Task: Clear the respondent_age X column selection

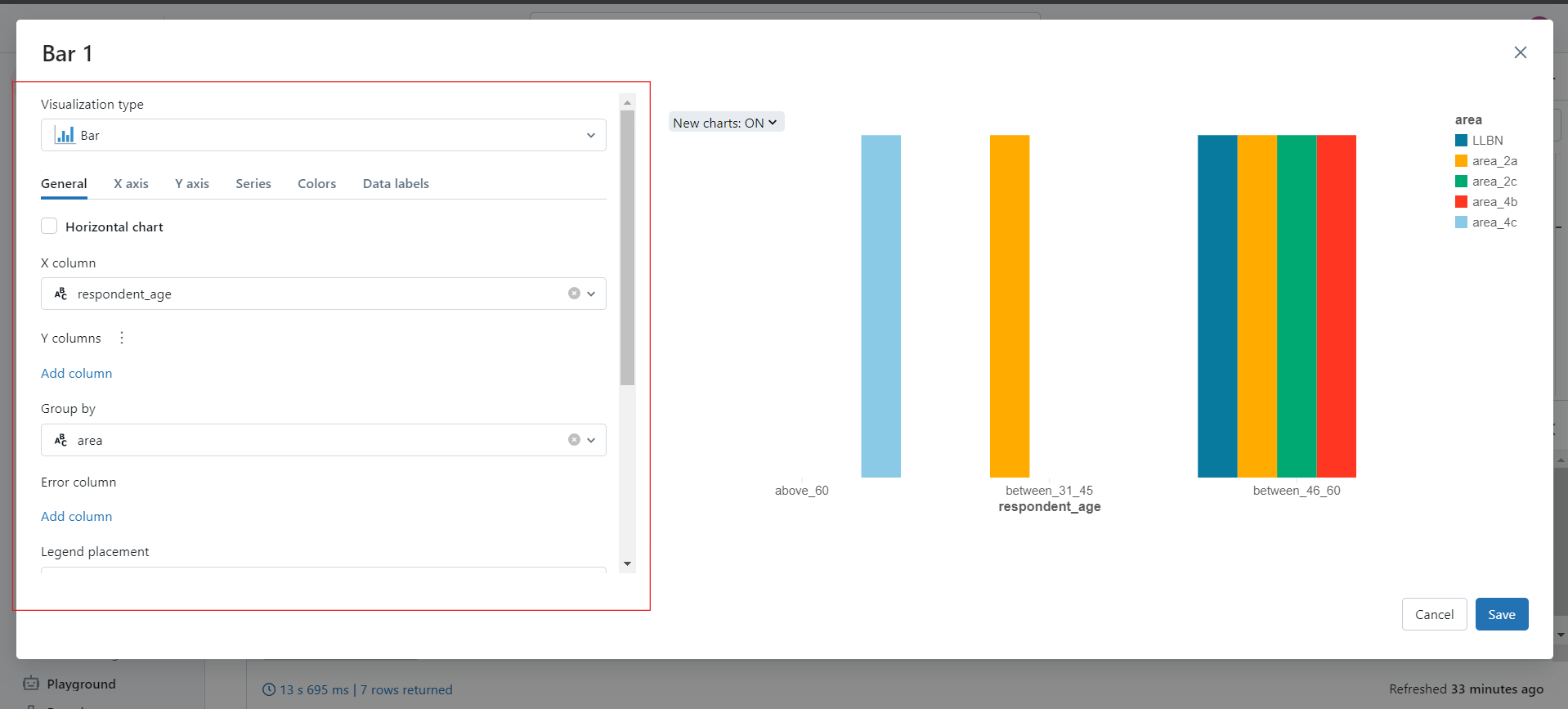Action: (574, 294)
